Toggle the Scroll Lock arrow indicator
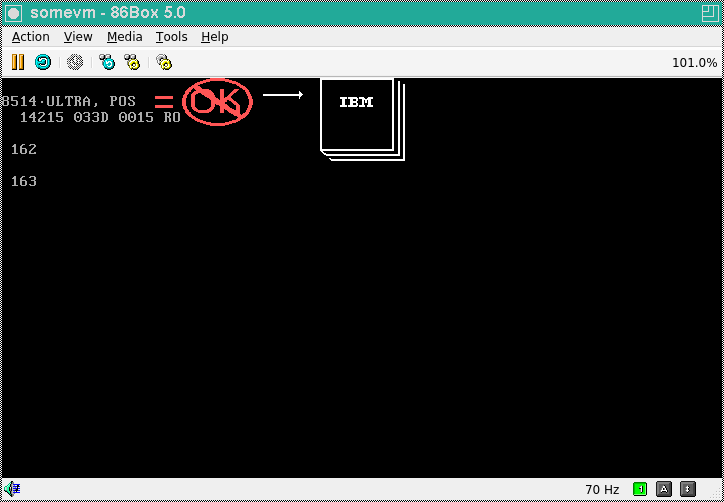Image resolution: width=724 pixels, height=502 pixels. [x=688, y=489]
